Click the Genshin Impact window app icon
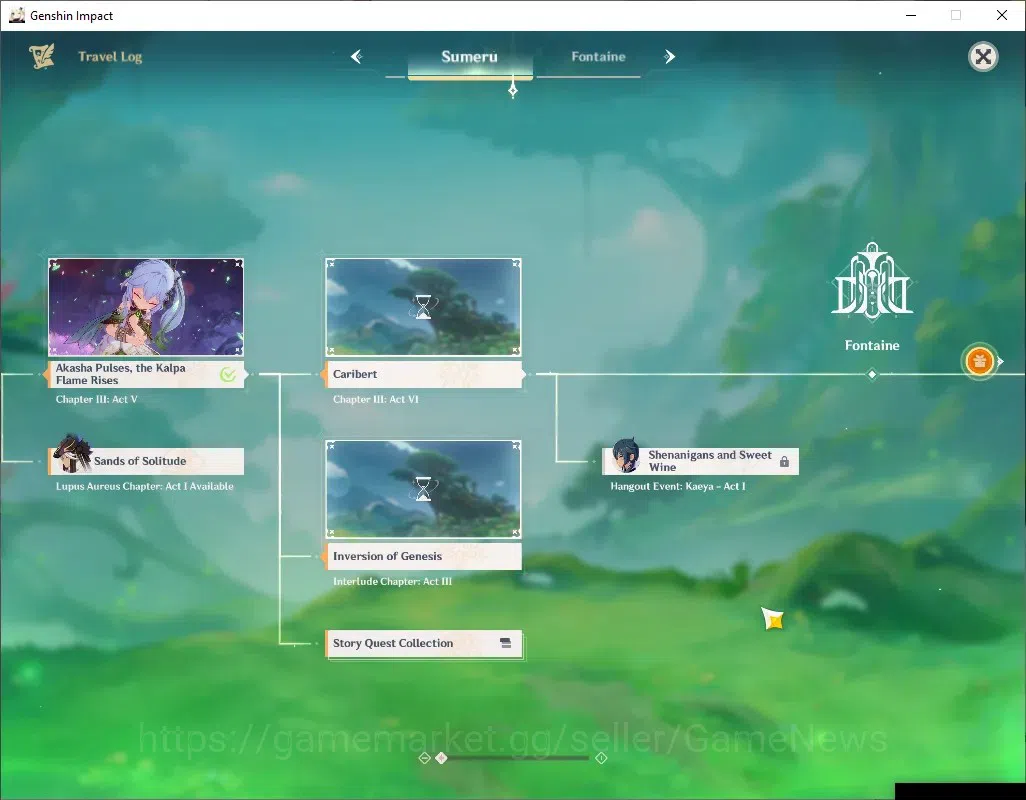Image resolution: width=1026 pixels, height=800 pixels. 17,15
